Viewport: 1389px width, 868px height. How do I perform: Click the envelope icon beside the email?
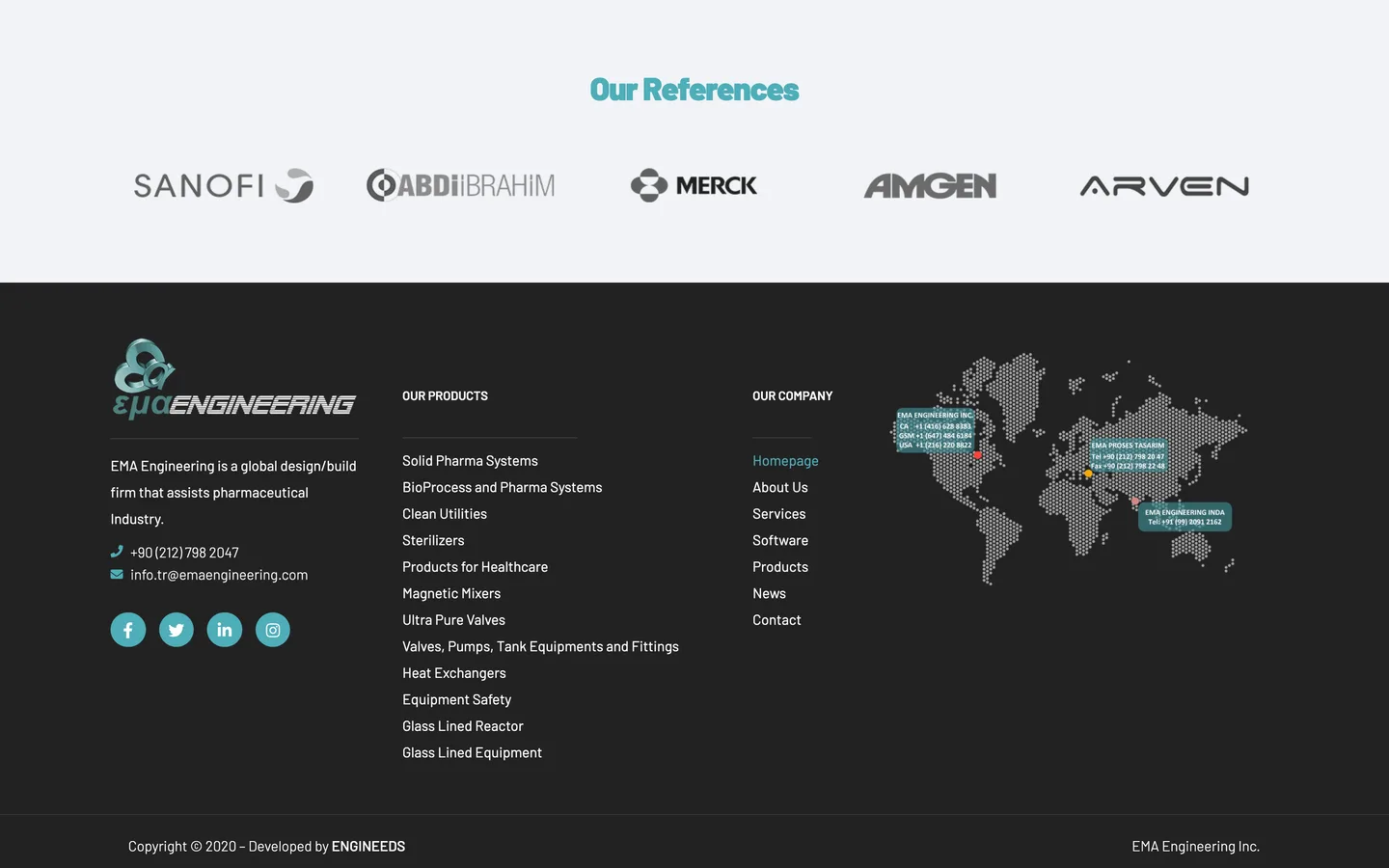117,575
